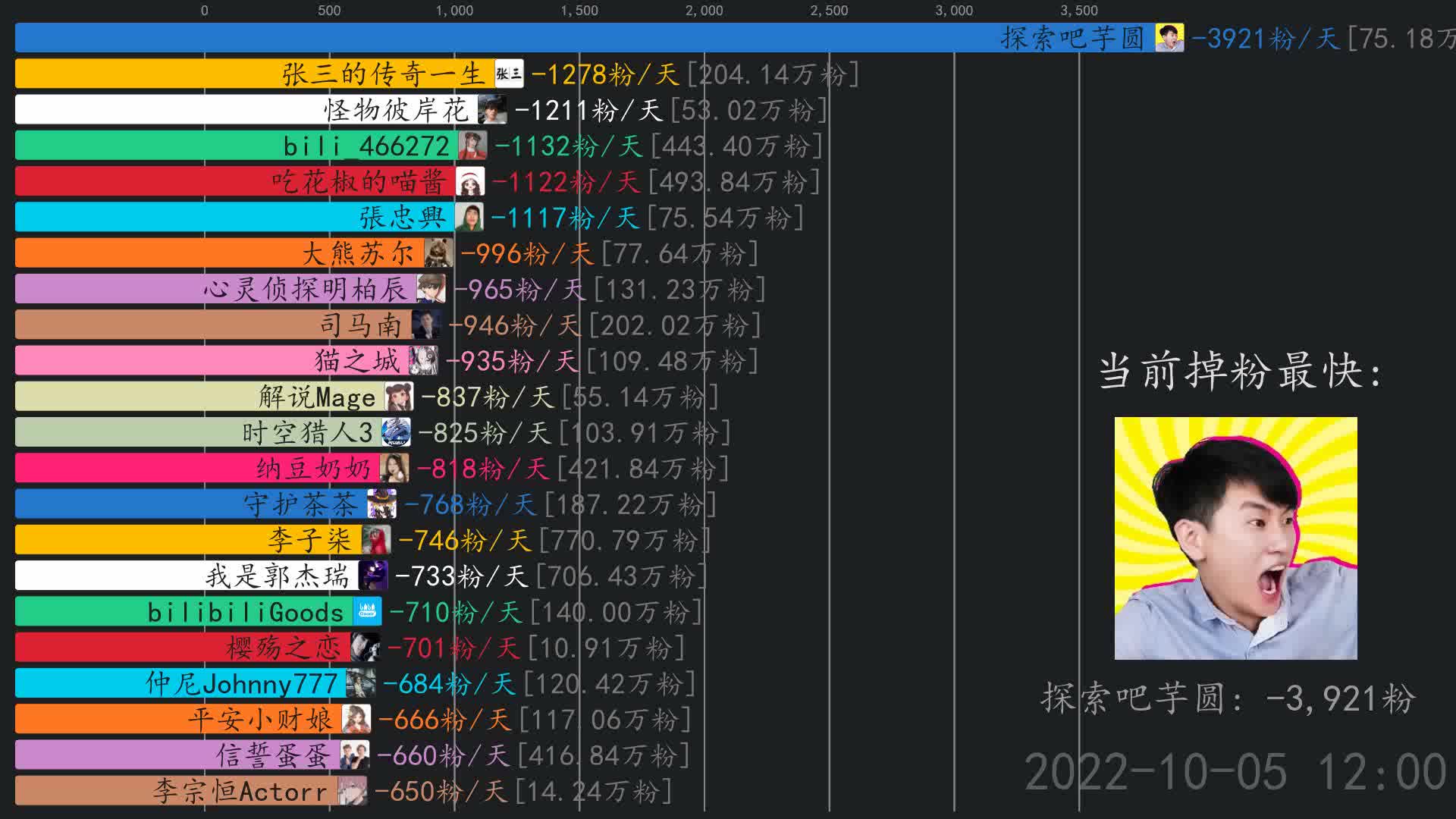Click the avatar beside 解说Mage

tap(399, 397)
